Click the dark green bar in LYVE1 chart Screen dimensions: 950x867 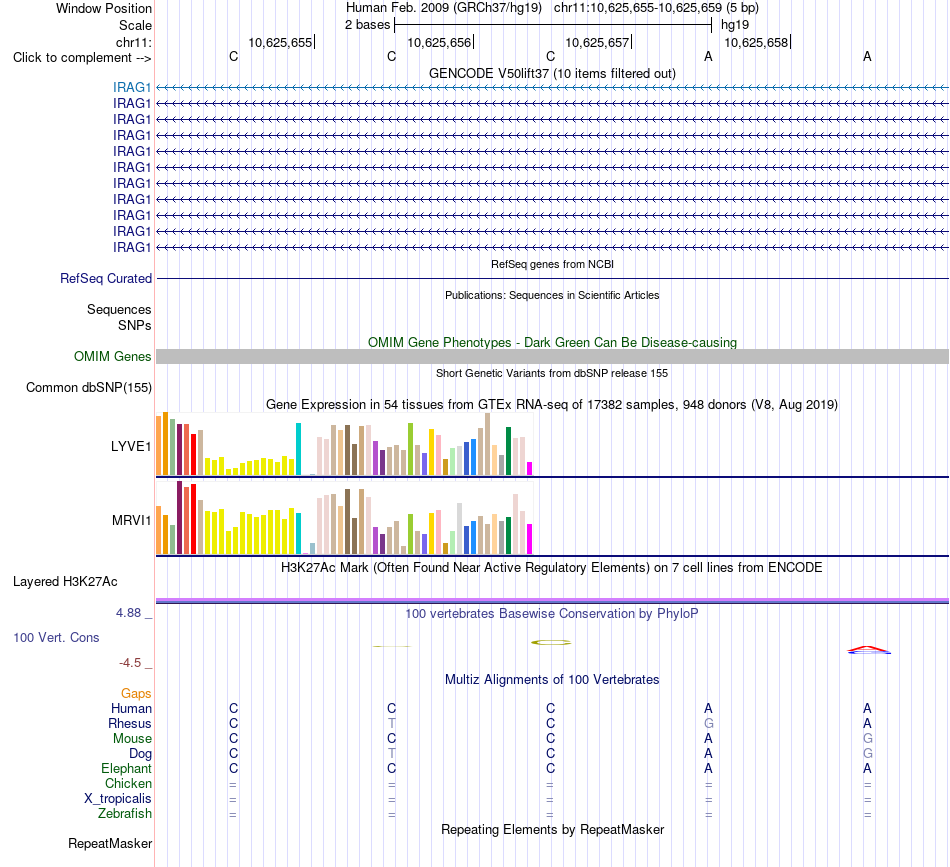(508, 451)
